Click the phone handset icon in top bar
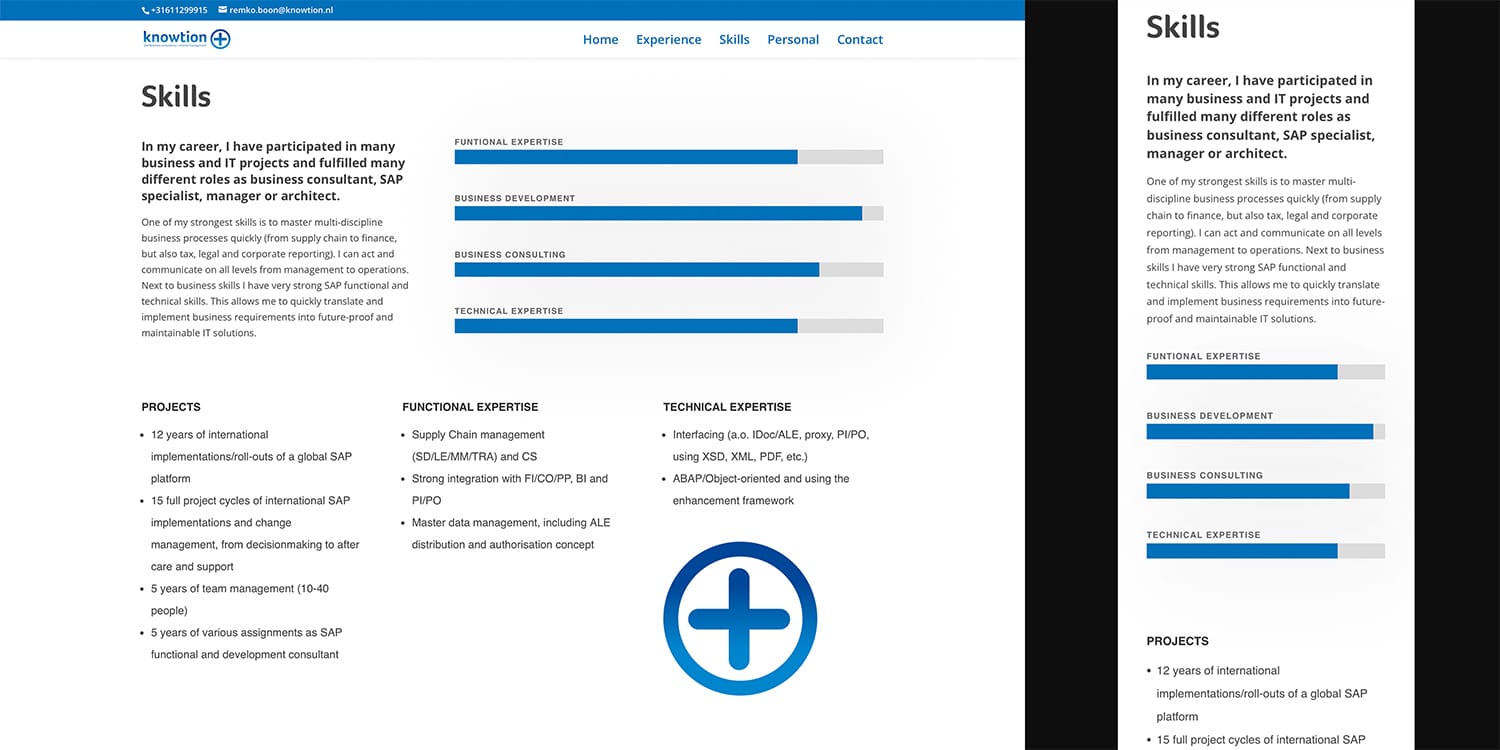The height and width of the screenshot is (750, 1500). 146,10
